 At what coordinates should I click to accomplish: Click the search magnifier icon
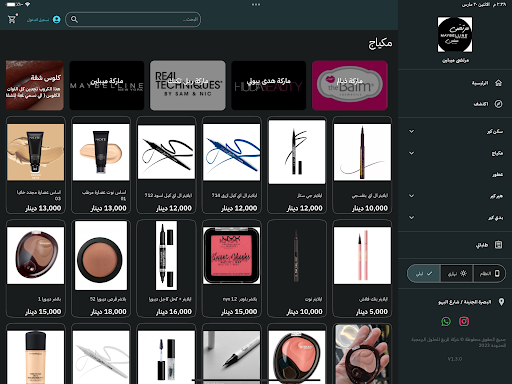click(74, 20)
